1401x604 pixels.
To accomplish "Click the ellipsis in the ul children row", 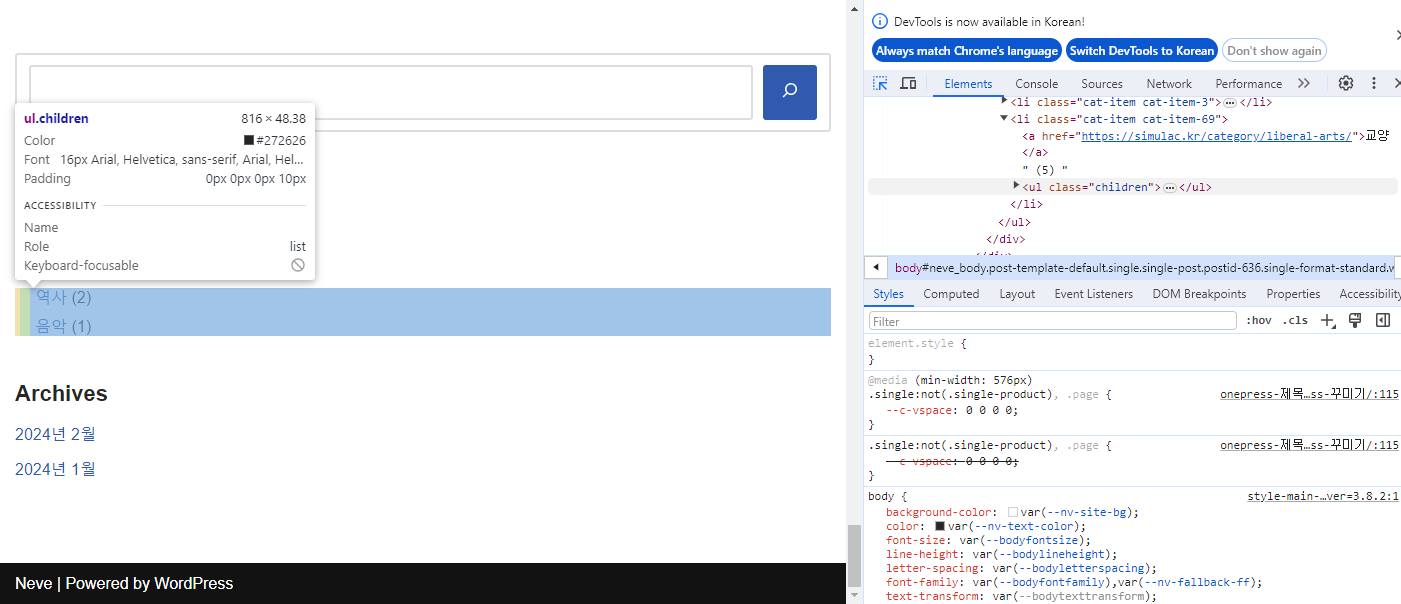I will (x=1169, y=188).
